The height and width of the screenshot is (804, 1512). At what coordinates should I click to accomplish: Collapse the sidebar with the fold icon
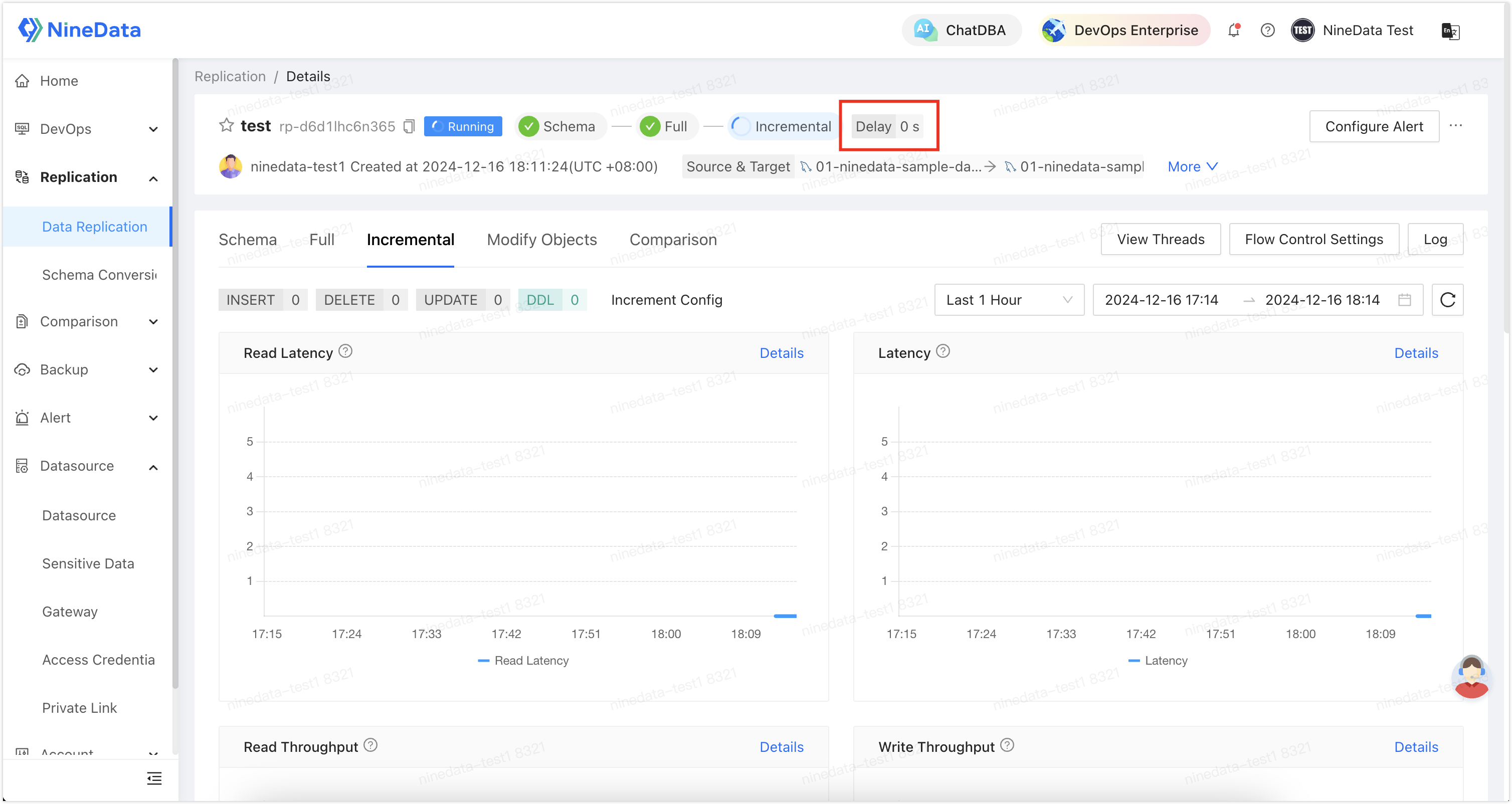[154, 779]
